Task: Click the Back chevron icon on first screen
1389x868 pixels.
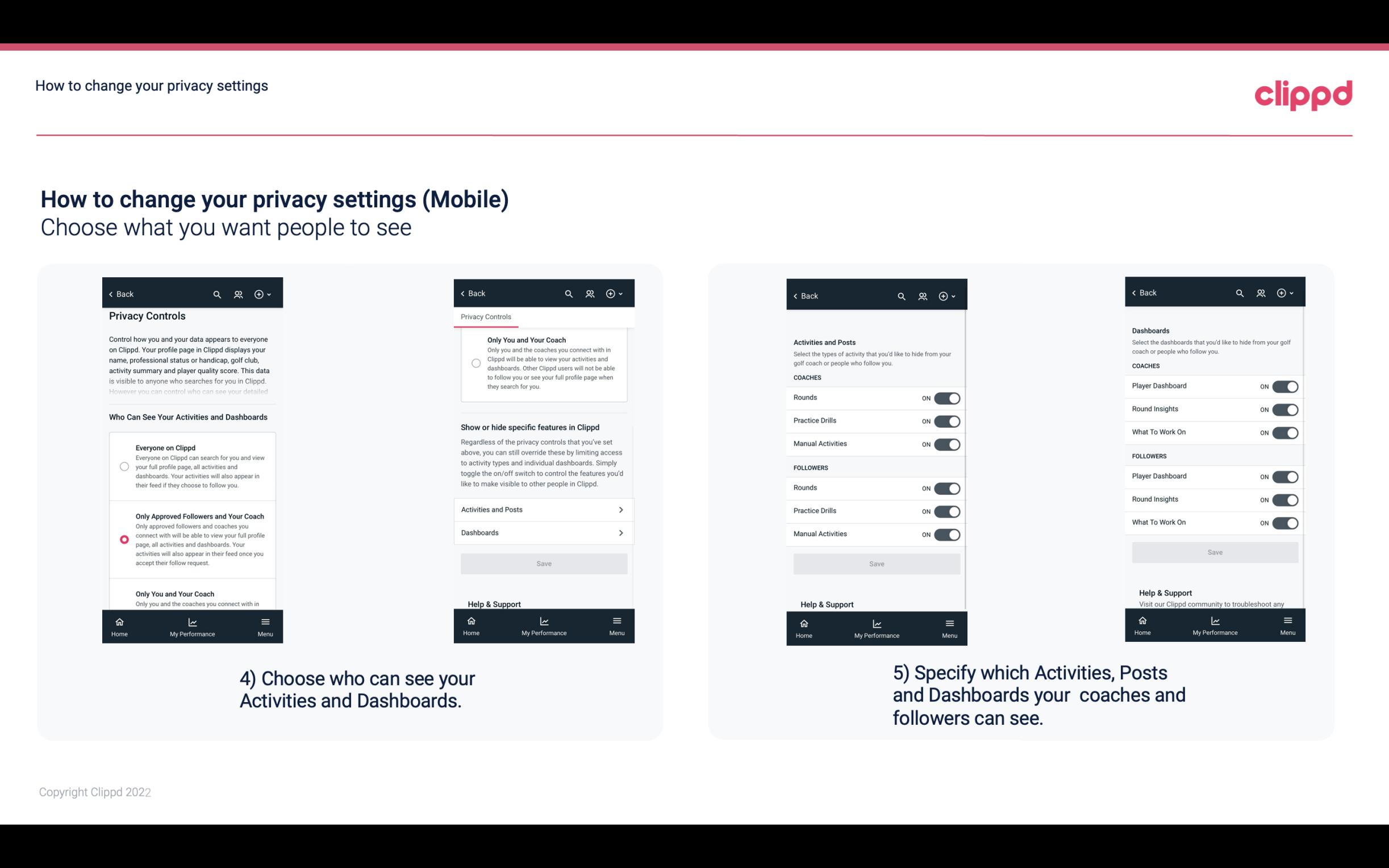Action: coord(112,293)
